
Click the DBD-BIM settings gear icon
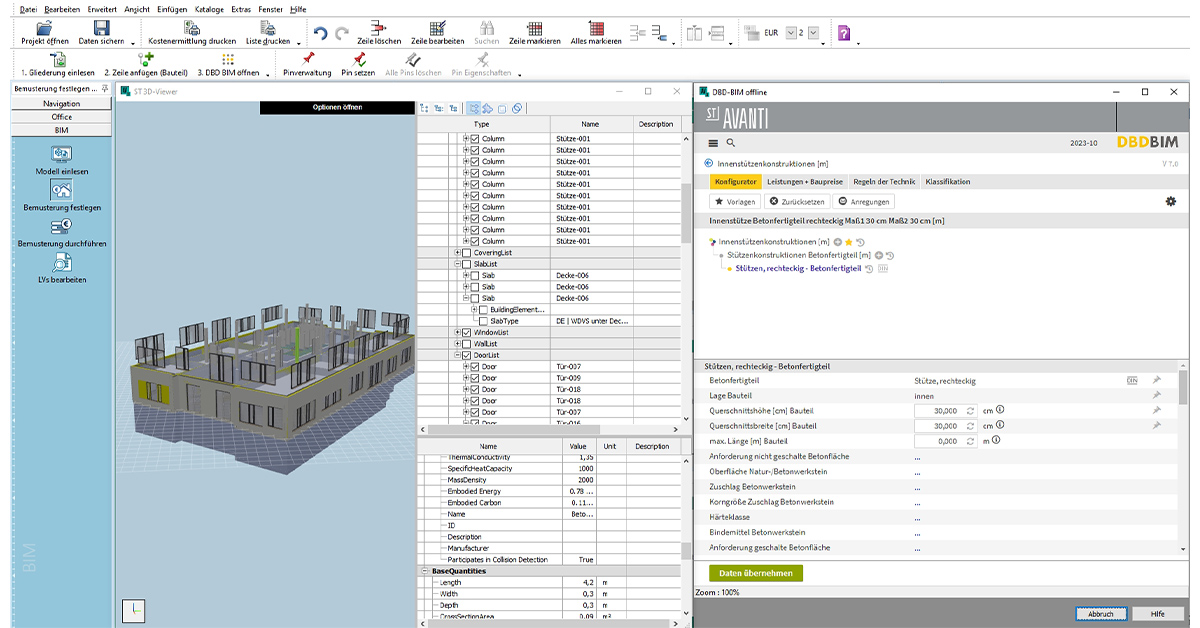pos(1170,201)
